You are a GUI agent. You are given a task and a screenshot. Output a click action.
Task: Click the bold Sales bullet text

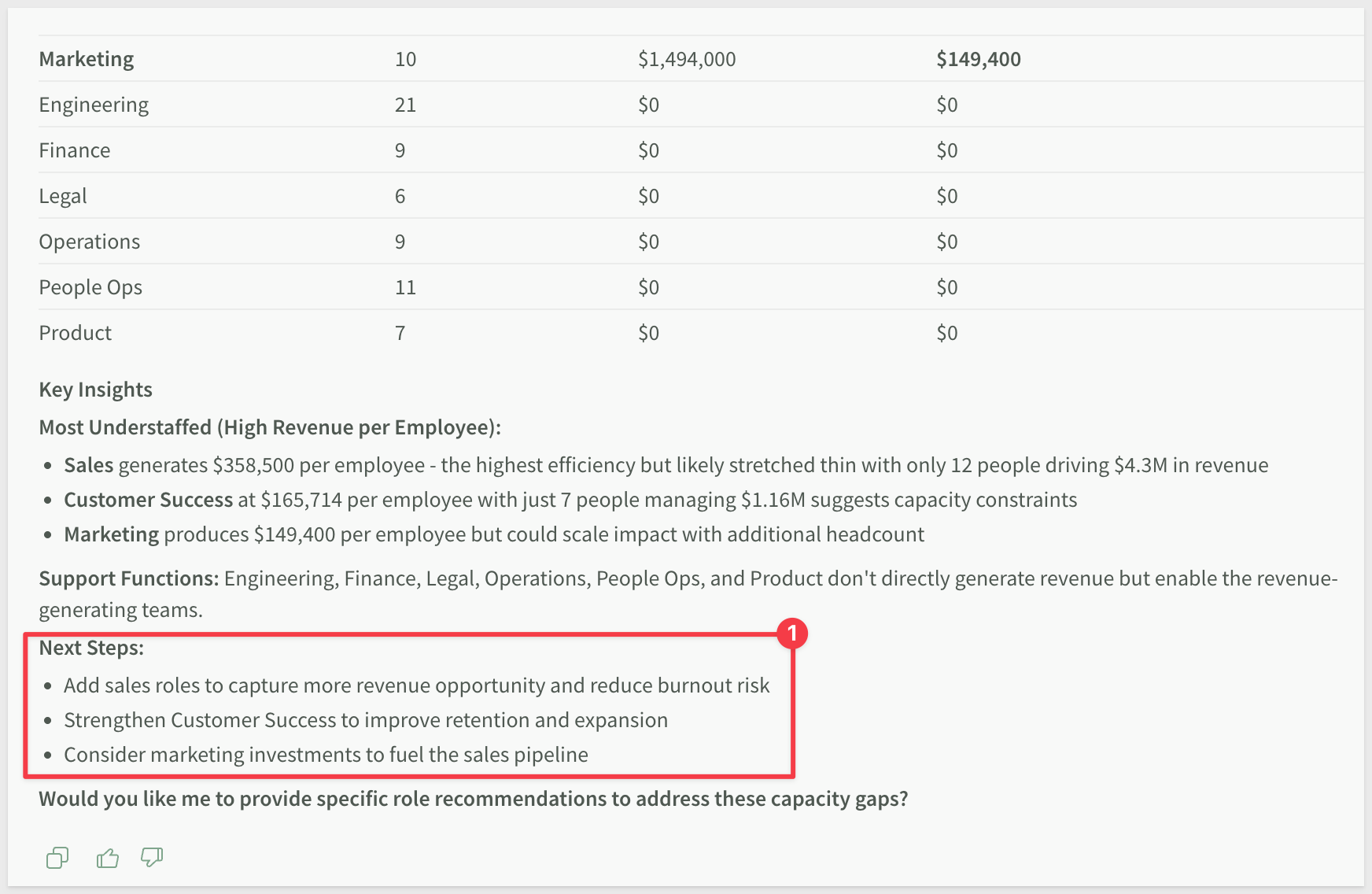pos(89,465)
